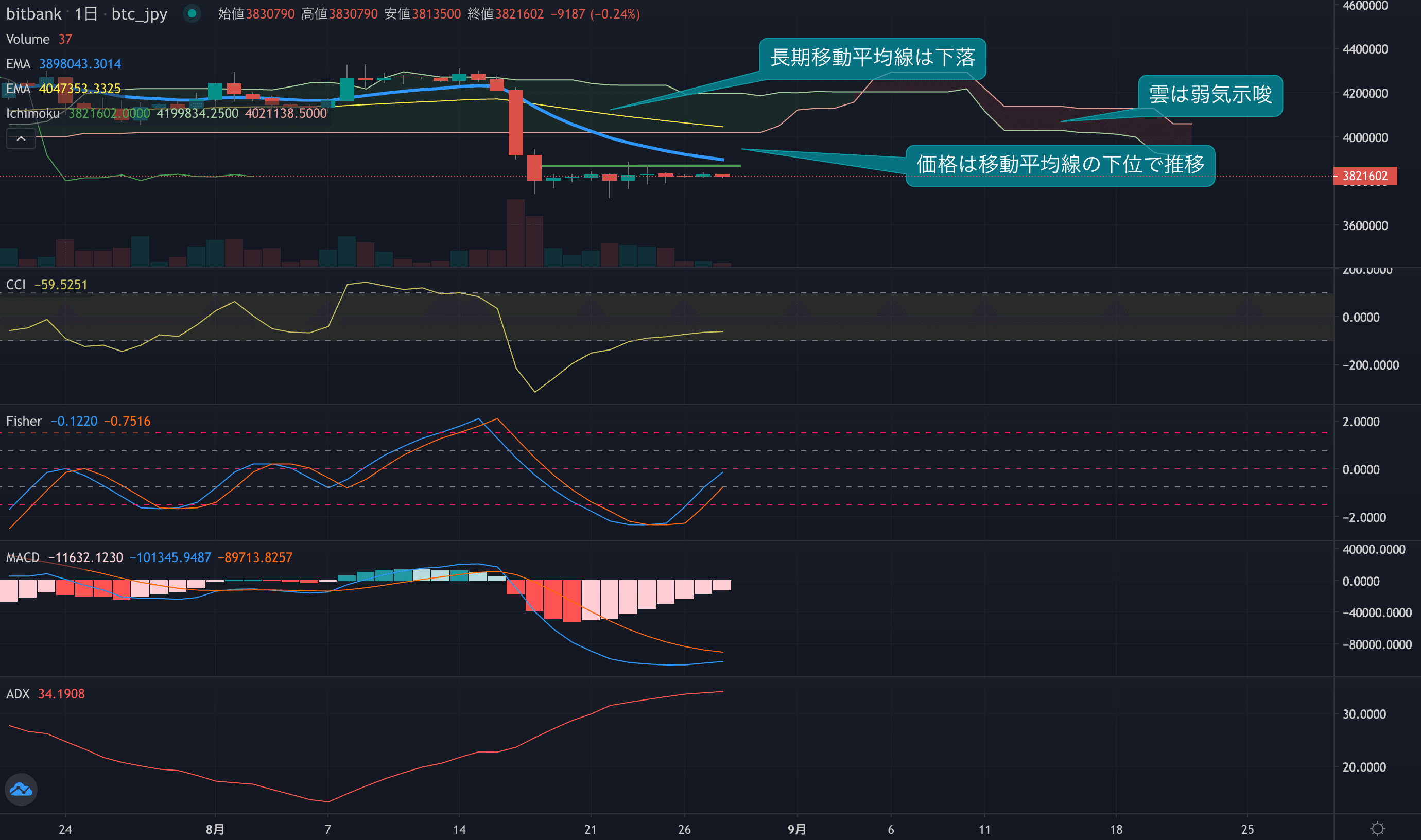This screenshot has width=1421, height=840.
Task: Click the large red candle on August 17
Action: click(x=515, y=122)
